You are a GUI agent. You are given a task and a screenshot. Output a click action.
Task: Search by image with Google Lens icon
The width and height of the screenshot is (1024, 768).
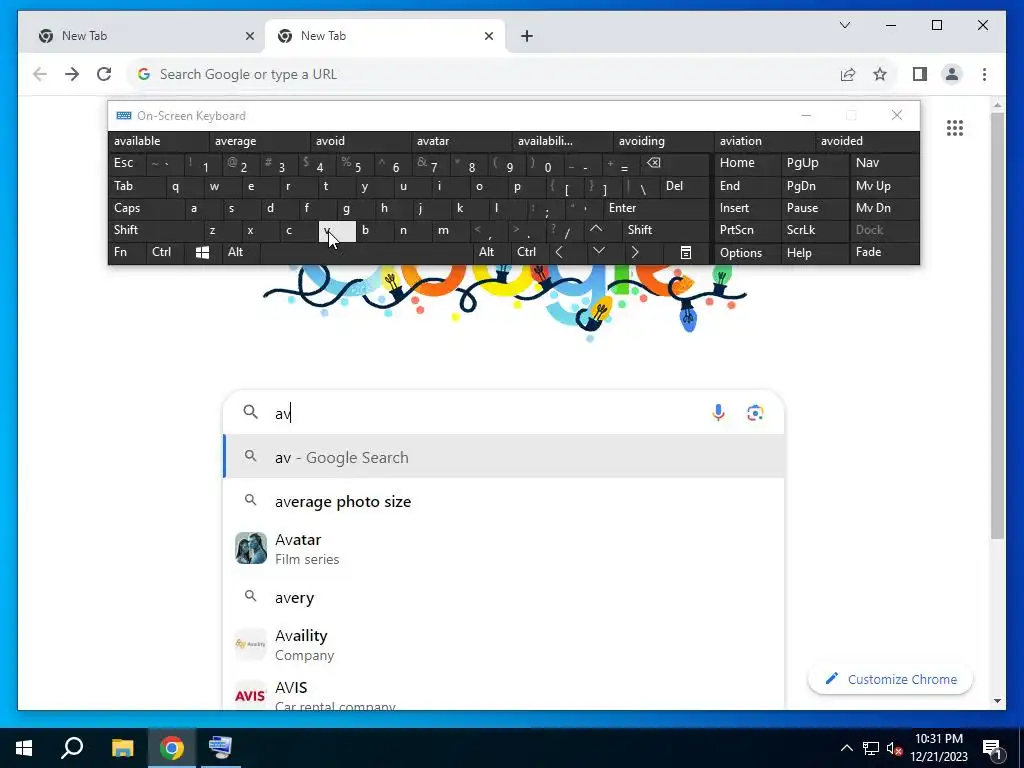click(x=755, y=413)
